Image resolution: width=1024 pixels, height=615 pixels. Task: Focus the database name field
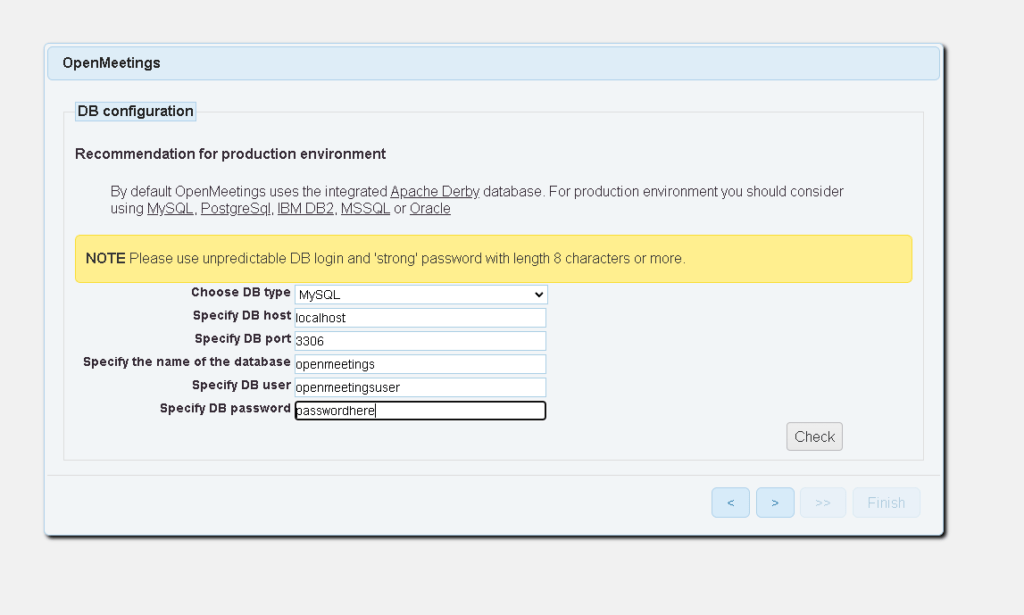point(420,364)
